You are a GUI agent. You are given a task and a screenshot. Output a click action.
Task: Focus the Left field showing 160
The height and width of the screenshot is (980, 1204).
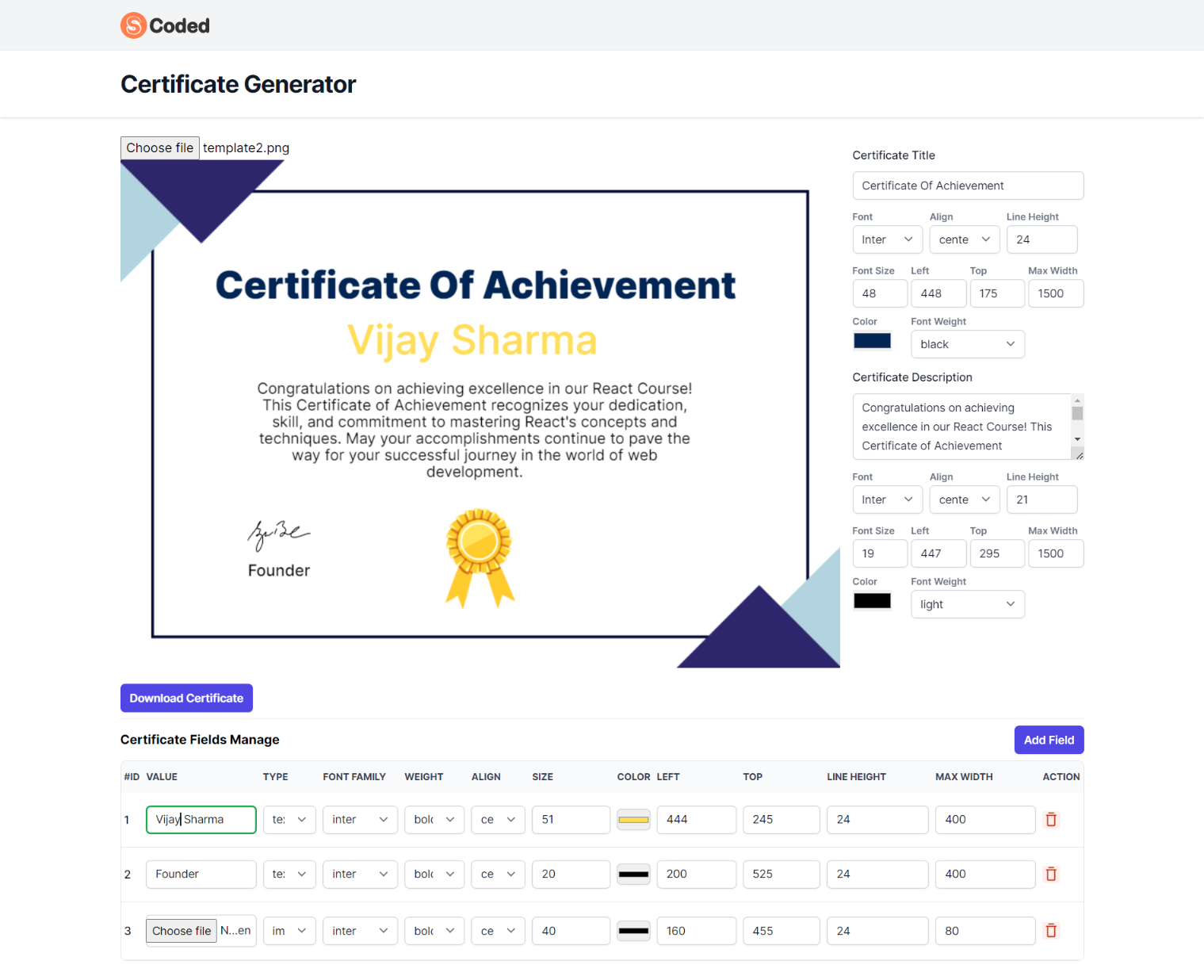[x=697, y=931]
